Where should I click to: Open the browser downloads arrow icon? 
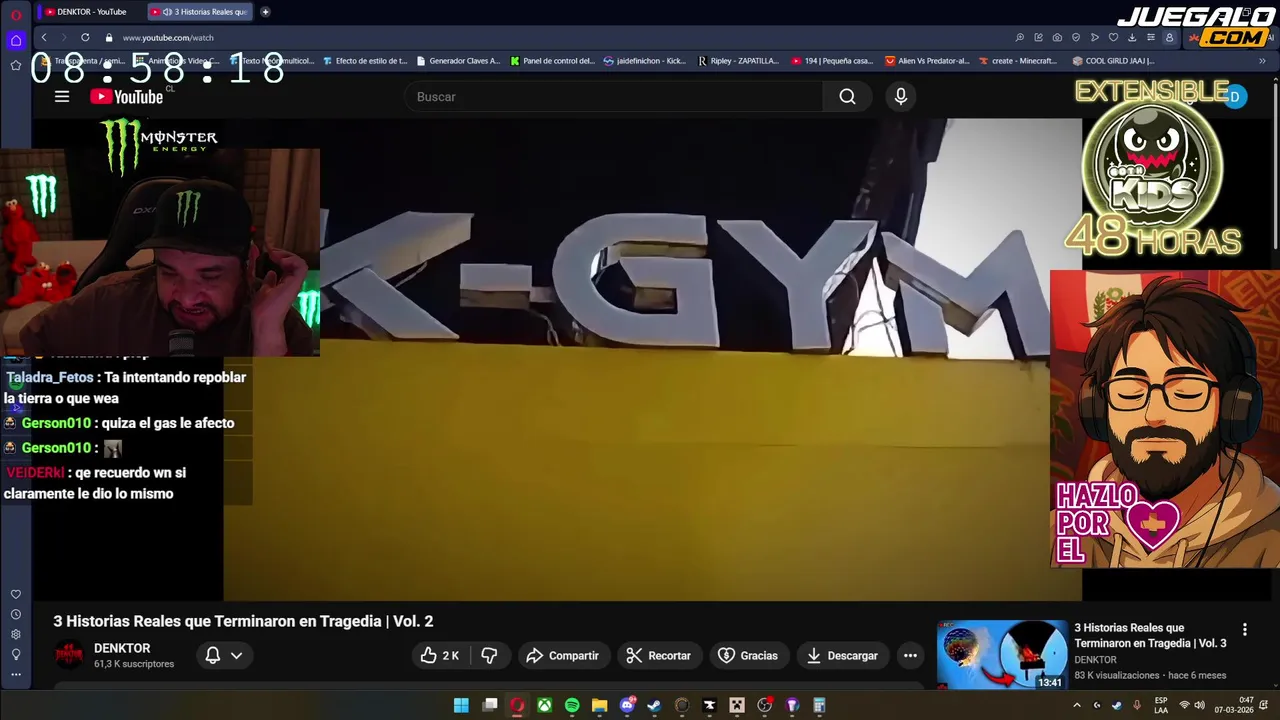point(1132,38)
